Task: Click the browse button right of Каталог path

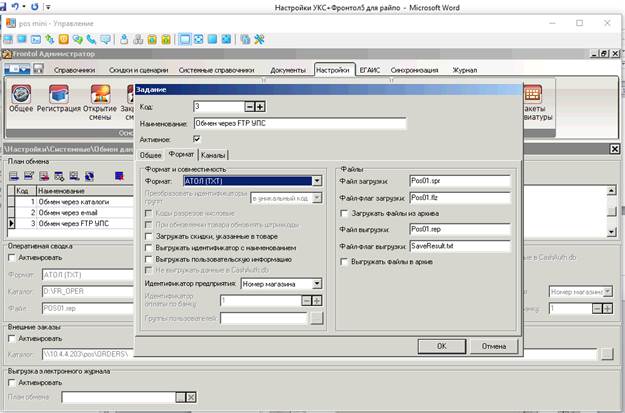Action: coord(607,354)
